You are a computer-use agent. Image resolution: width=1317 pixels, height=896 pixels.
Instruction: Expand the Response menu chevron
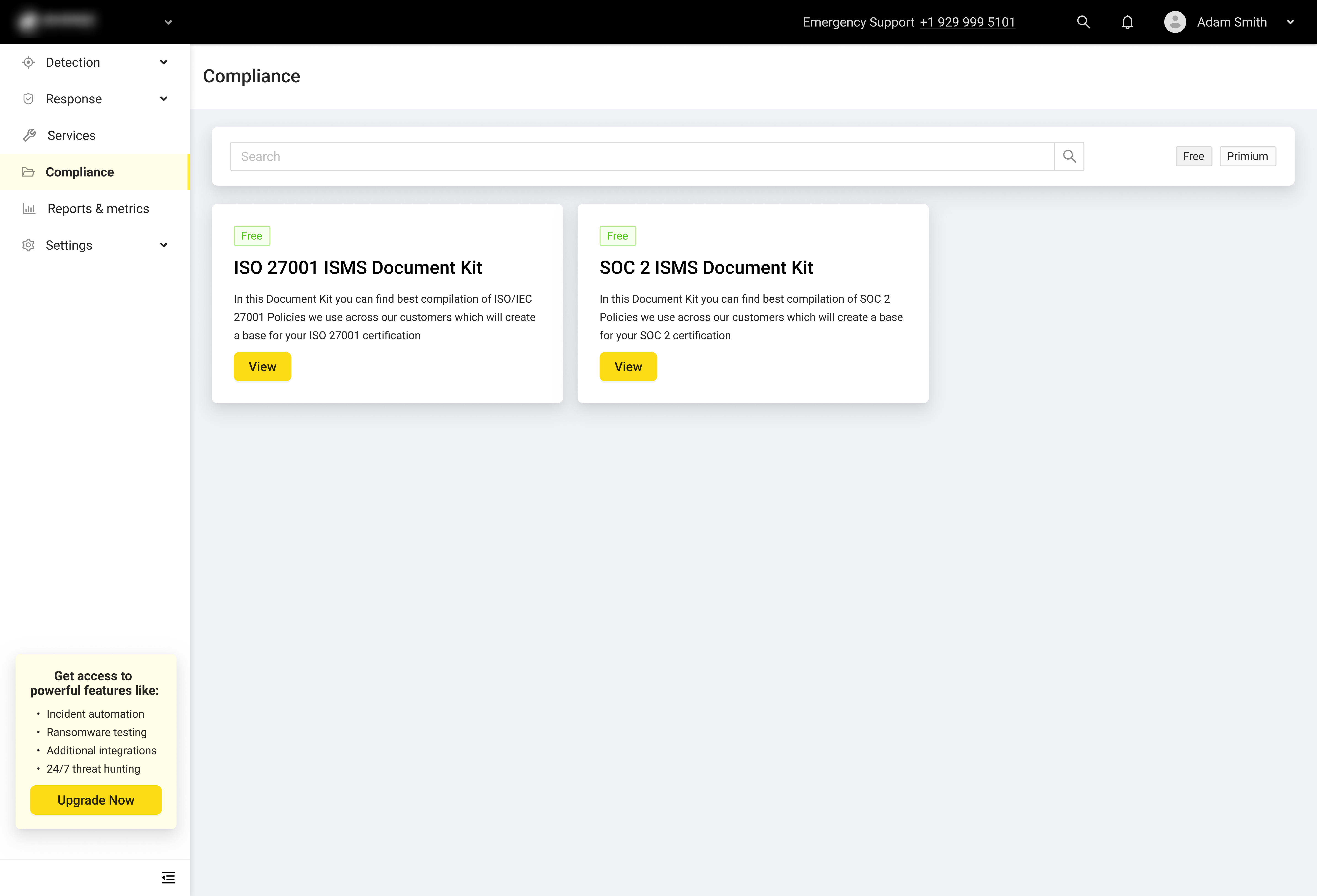(164, 99)
